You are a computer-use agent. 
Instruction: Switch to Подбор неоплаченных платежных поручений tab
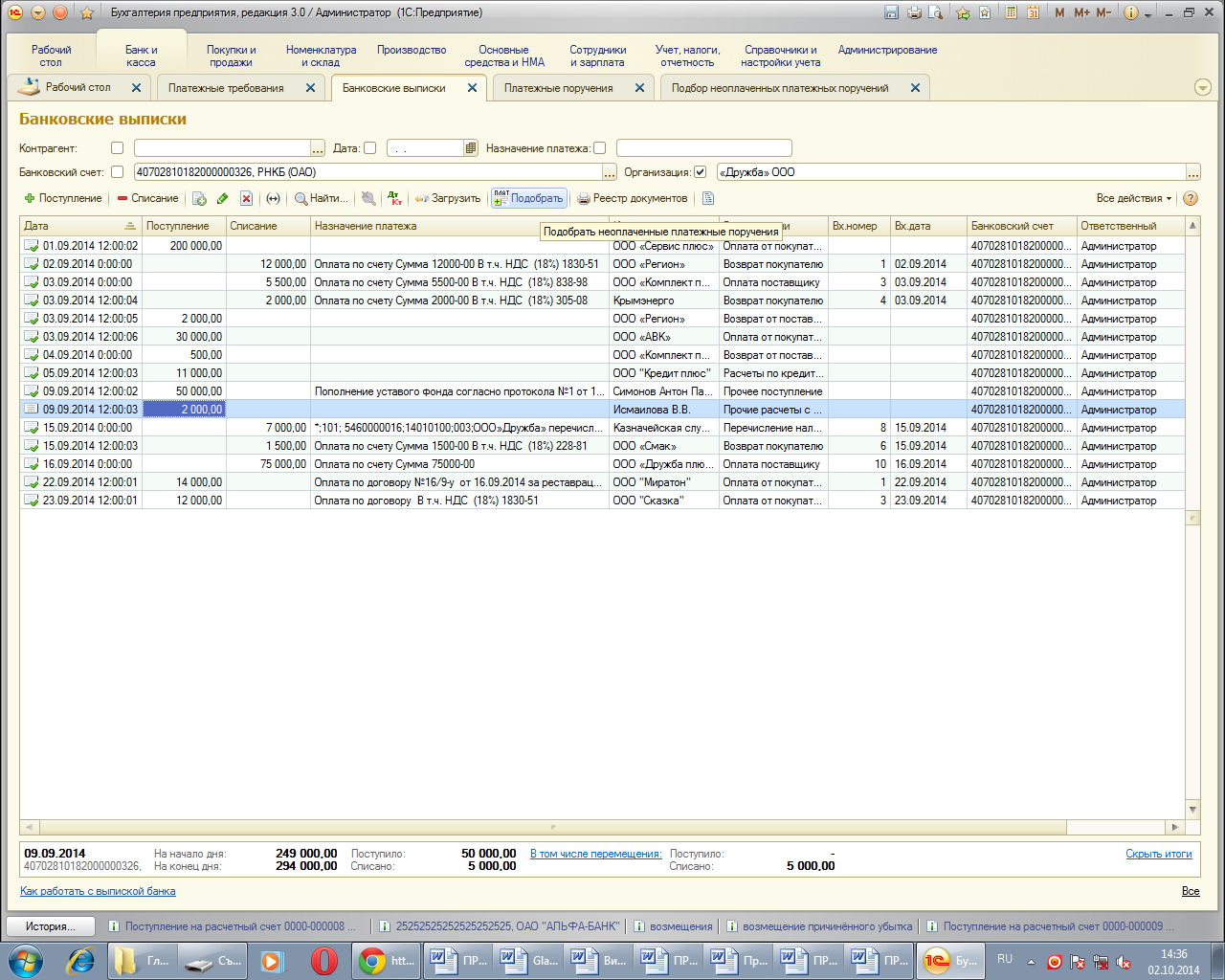tap(780, 88)
